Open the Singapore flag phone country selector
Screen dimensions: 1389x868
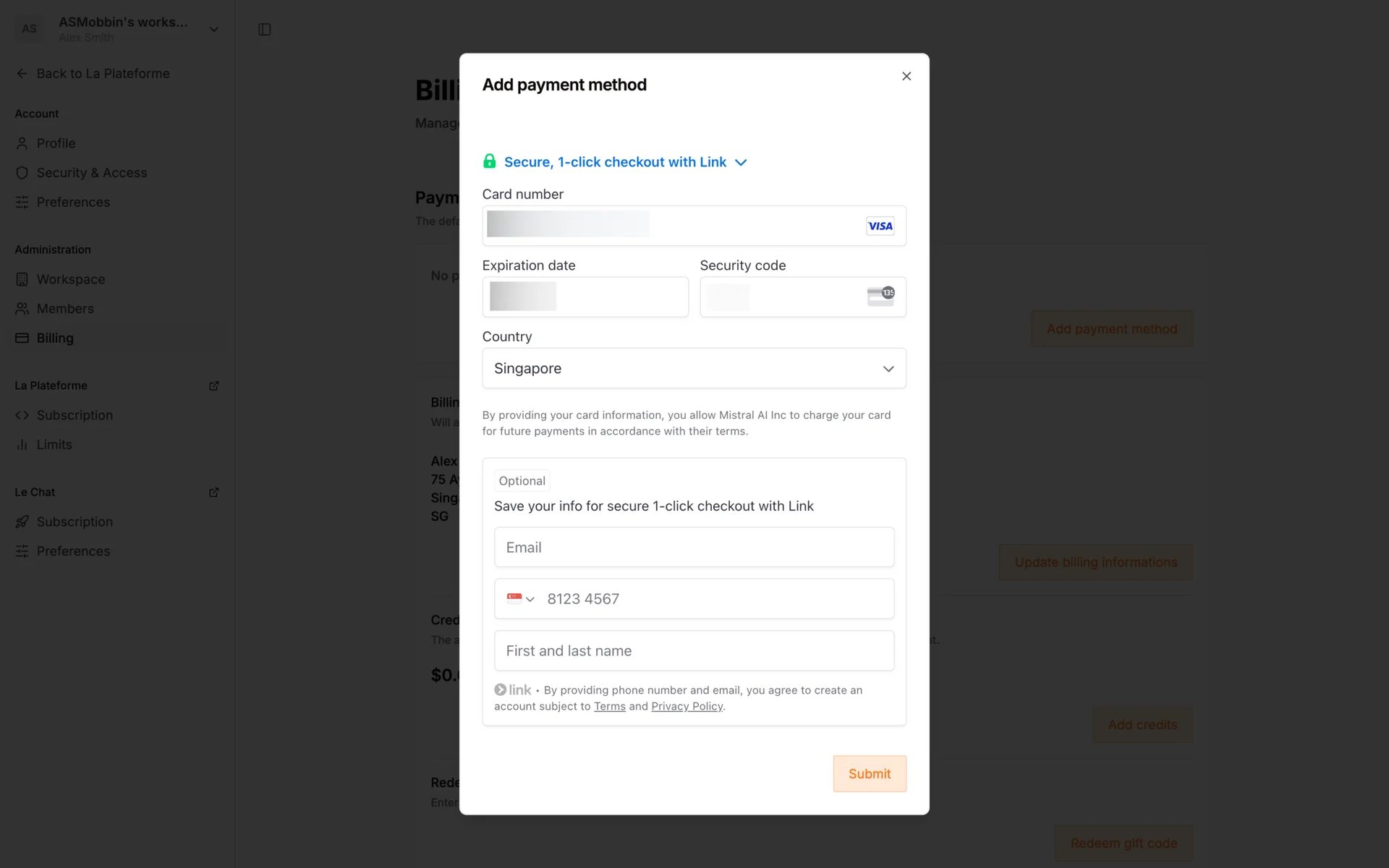[x=520, y=599]
